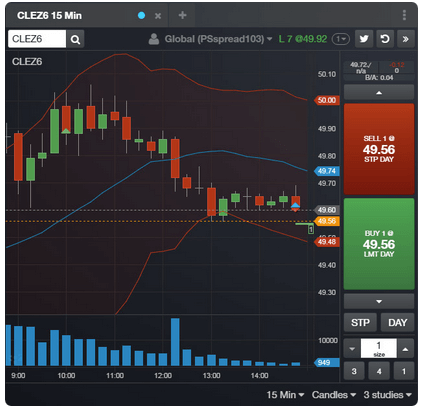423x410 pixels.
Task: Select the CLEZ6 15 Min tab
Action: click(x=49, y=15)
